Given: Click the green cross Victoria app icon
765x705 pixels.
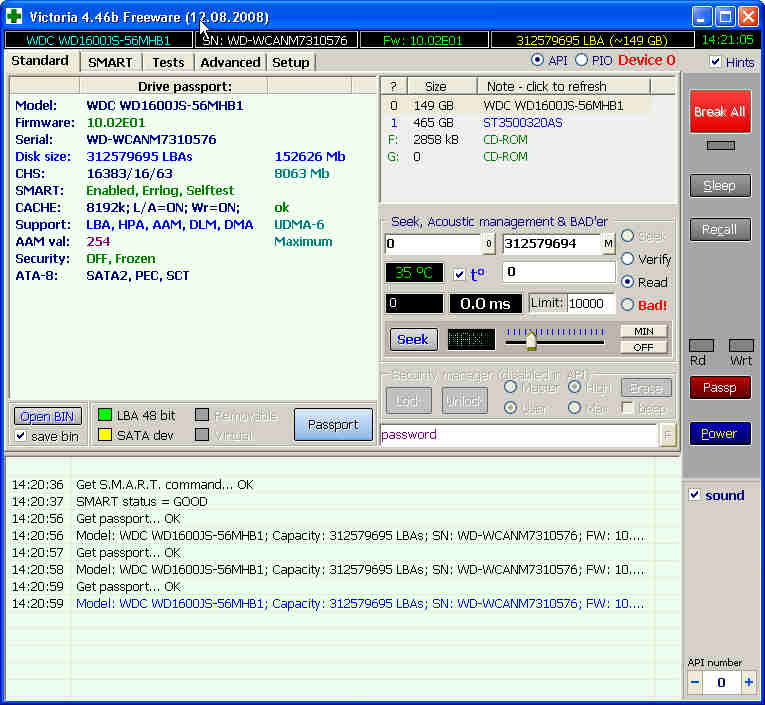Looking at the screenshot, I should [x=14, y=16].
